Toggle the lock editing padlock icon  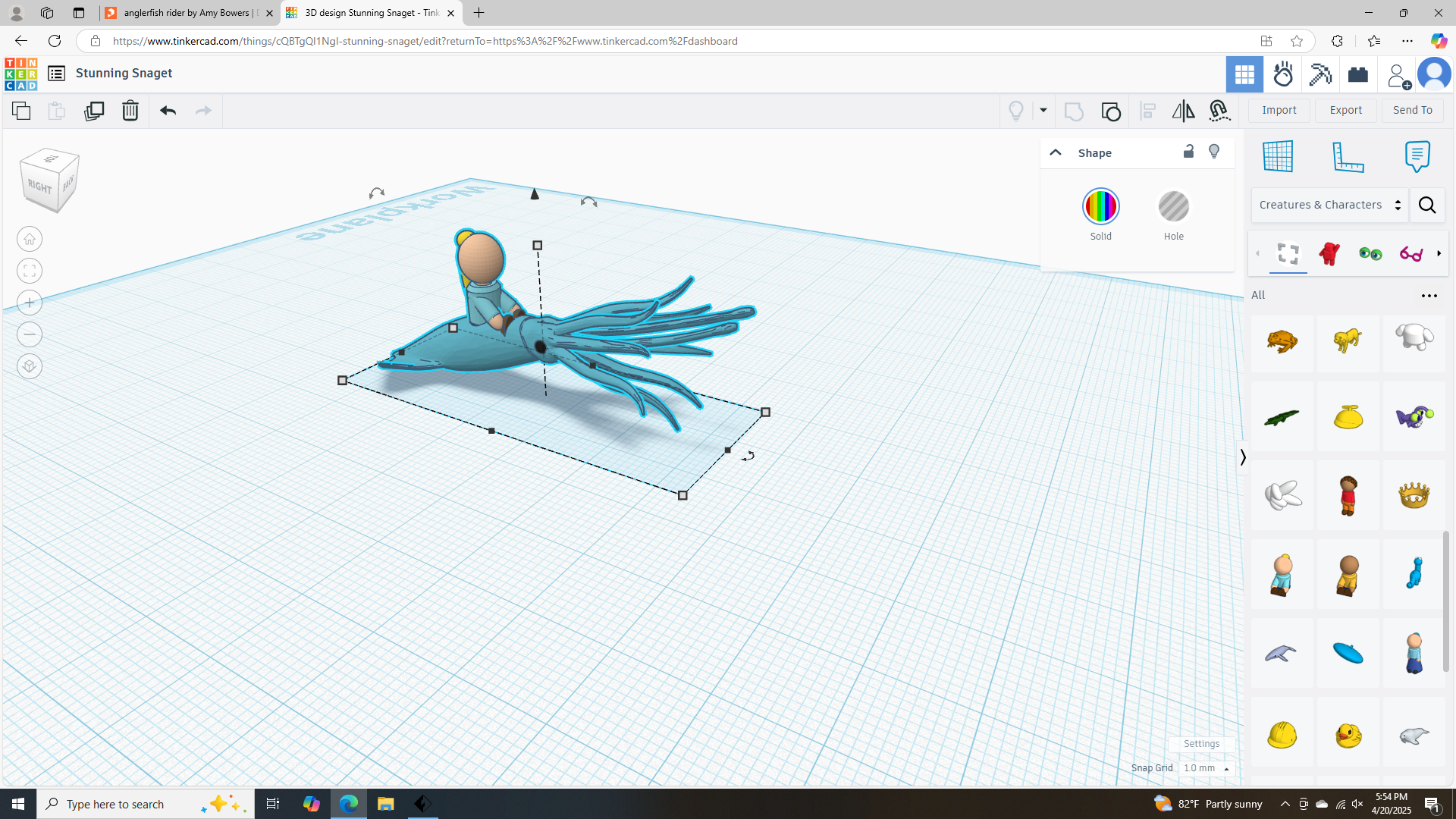[1188, 152]
